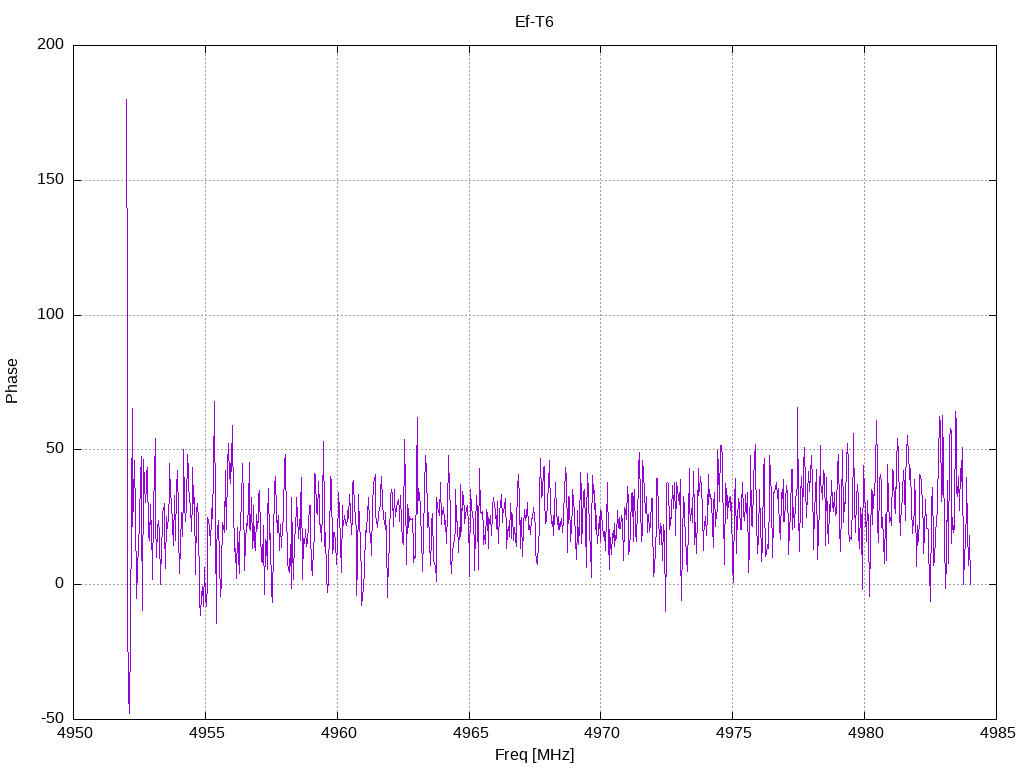
Task: Select the 4960 frequency tick label
Action: (337, 735)
